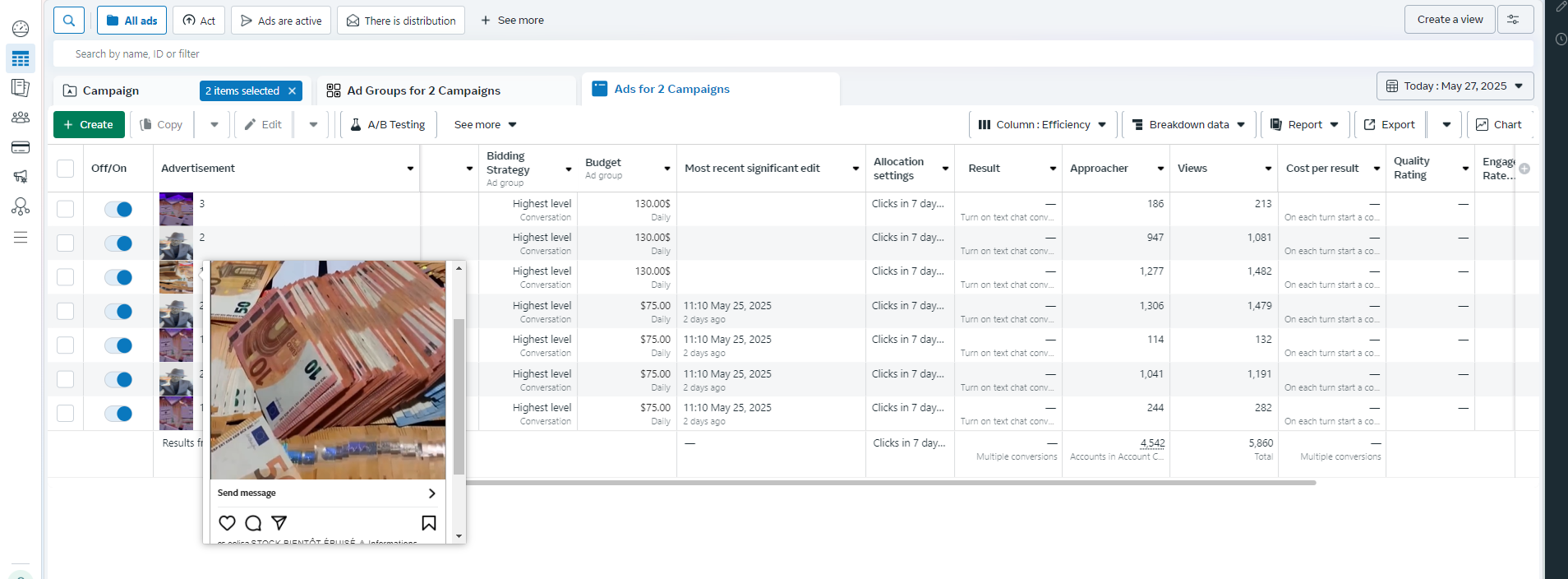Open the audience people icon in sidebar

tap(21, 118)
